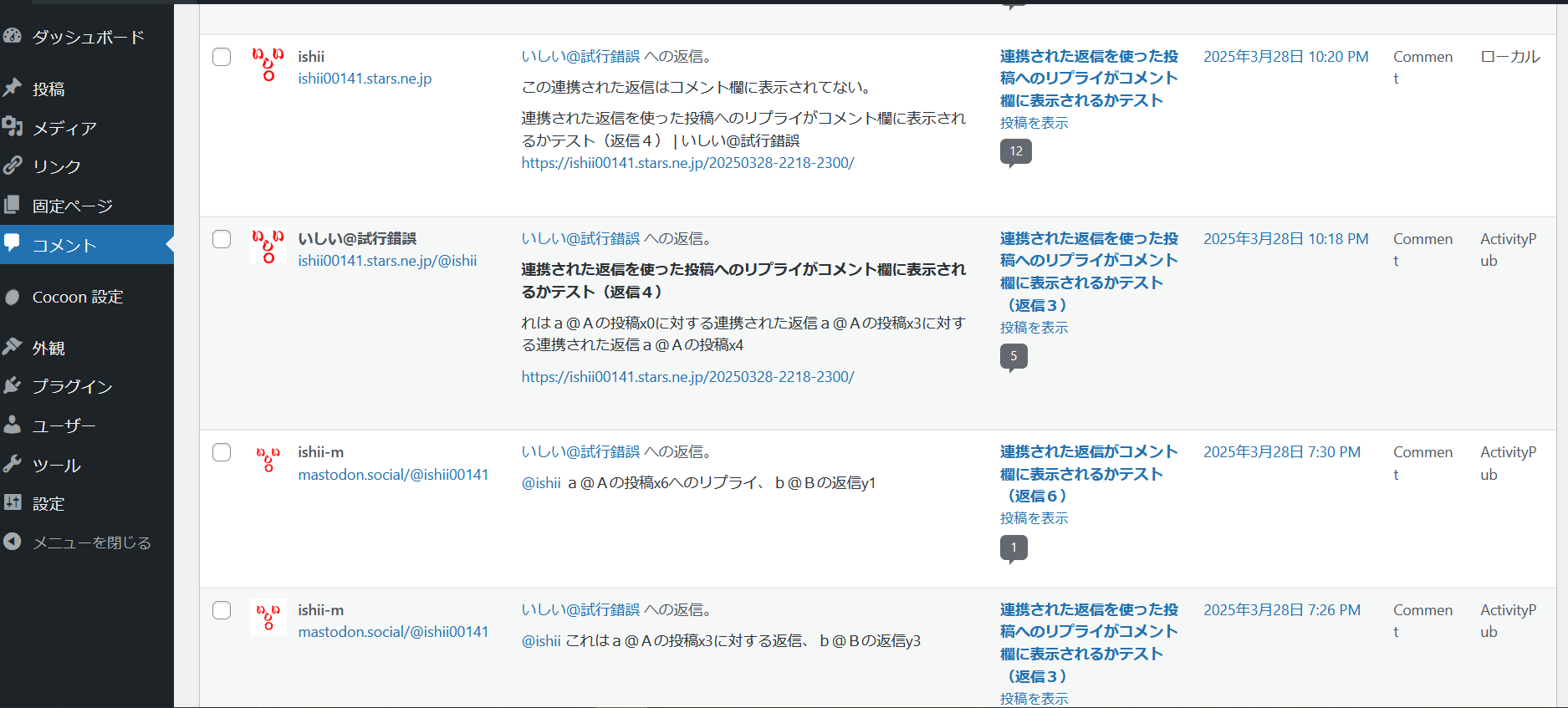Select the checkbox for ishii's comment

coord(222,57)
